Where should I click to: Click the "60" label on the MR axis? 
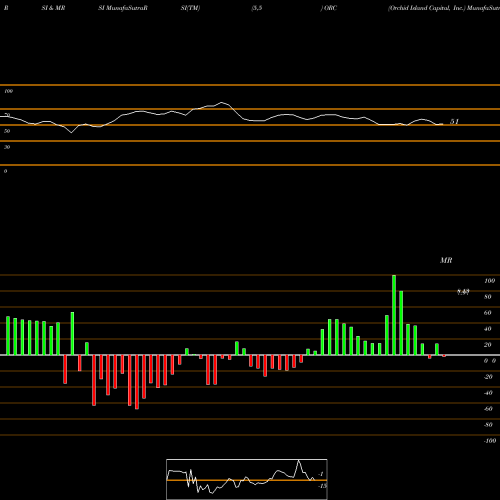[488, 313]
